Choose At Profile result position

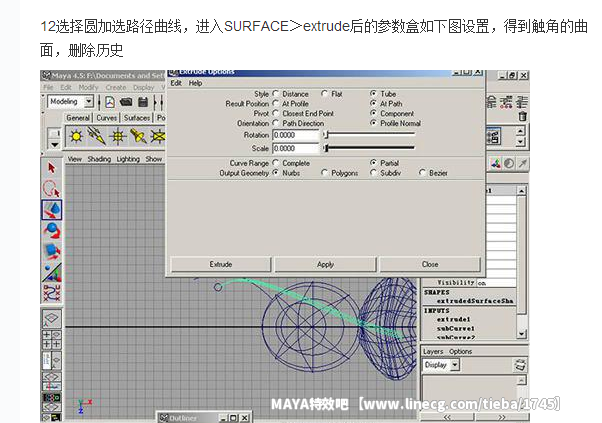point(276,103)
